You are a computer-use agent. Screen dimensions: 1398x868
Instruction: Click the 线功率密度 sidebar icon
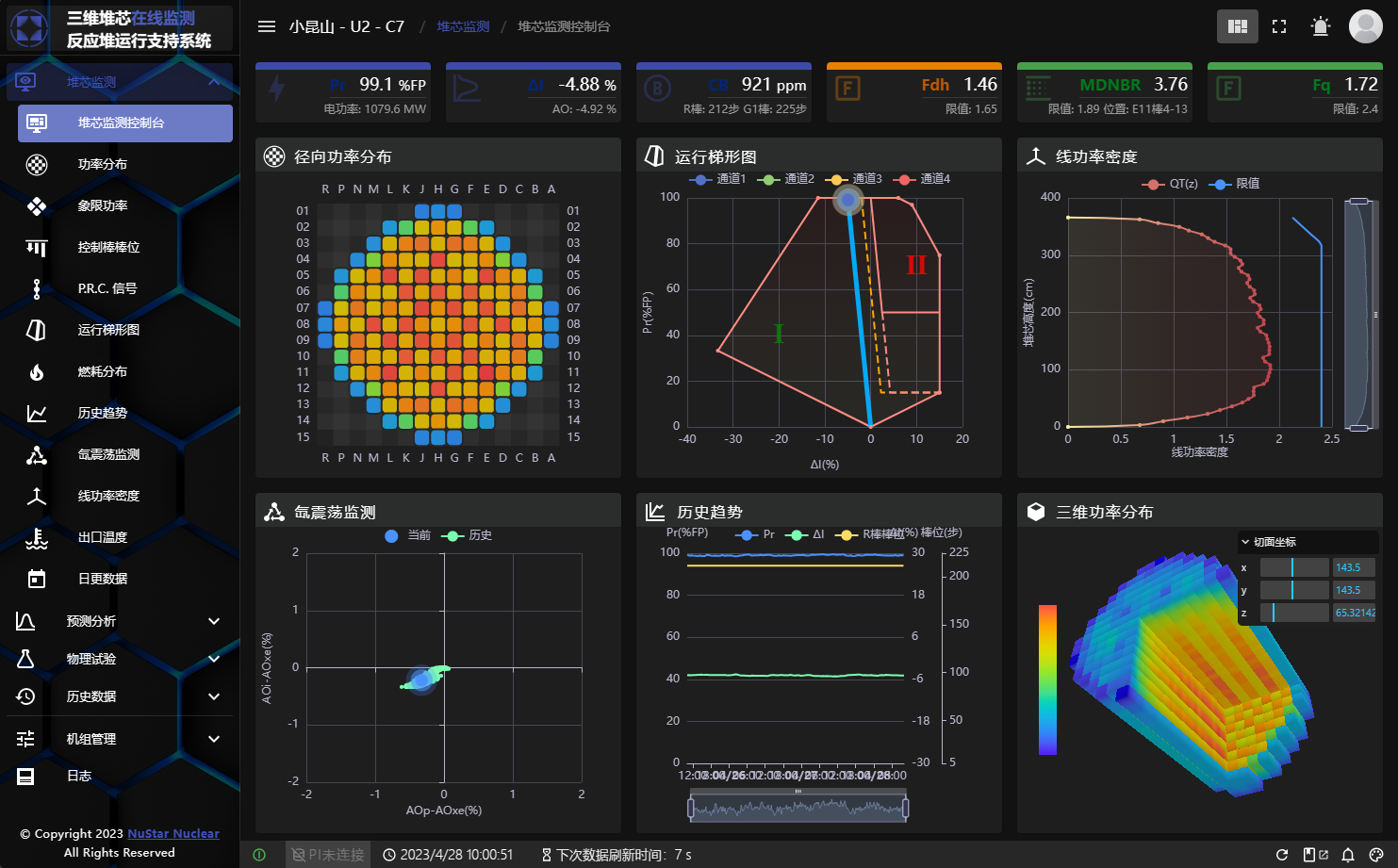(37, 496)
